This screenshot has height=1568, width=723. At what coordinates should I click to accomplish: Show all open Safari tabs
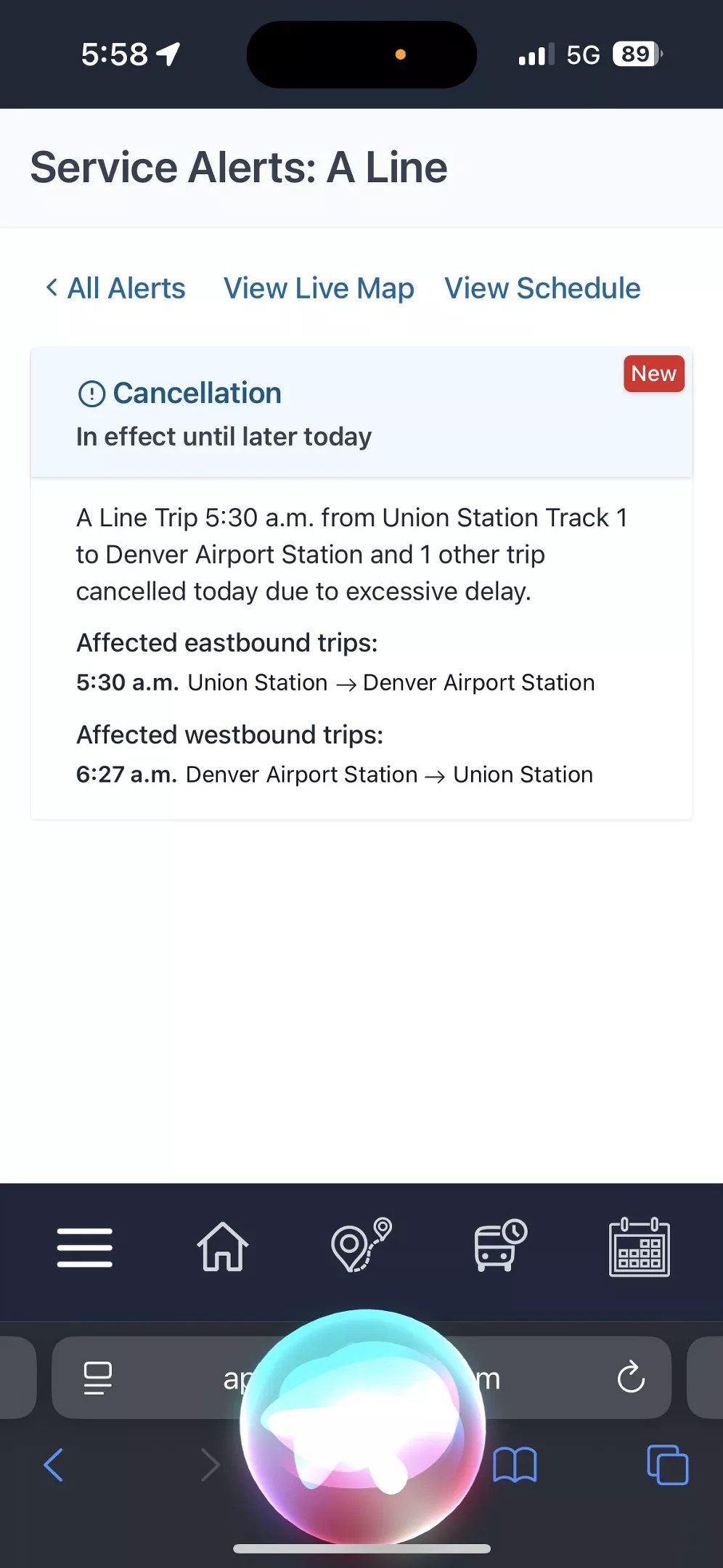[667, 1465]
